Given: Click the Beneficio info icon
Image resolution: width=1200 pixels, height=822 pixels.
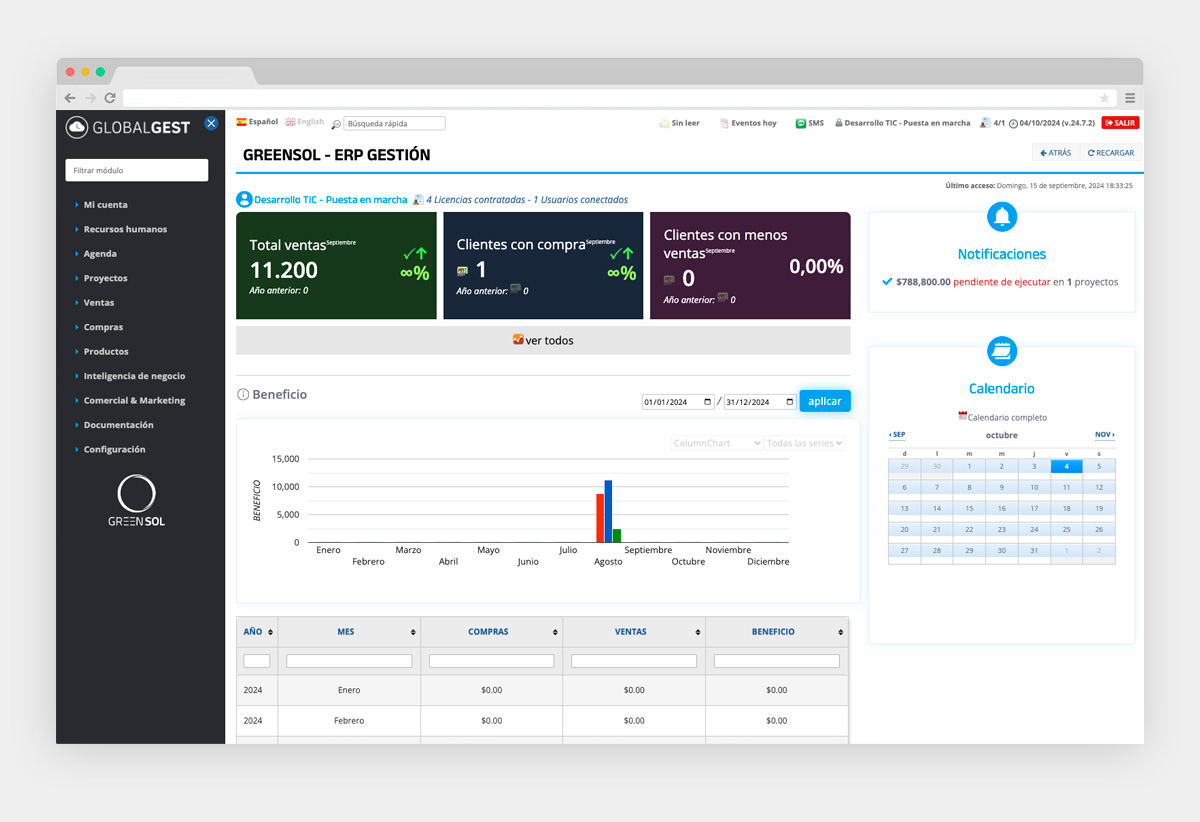Looking at the screenshot, I should [243, 395].
